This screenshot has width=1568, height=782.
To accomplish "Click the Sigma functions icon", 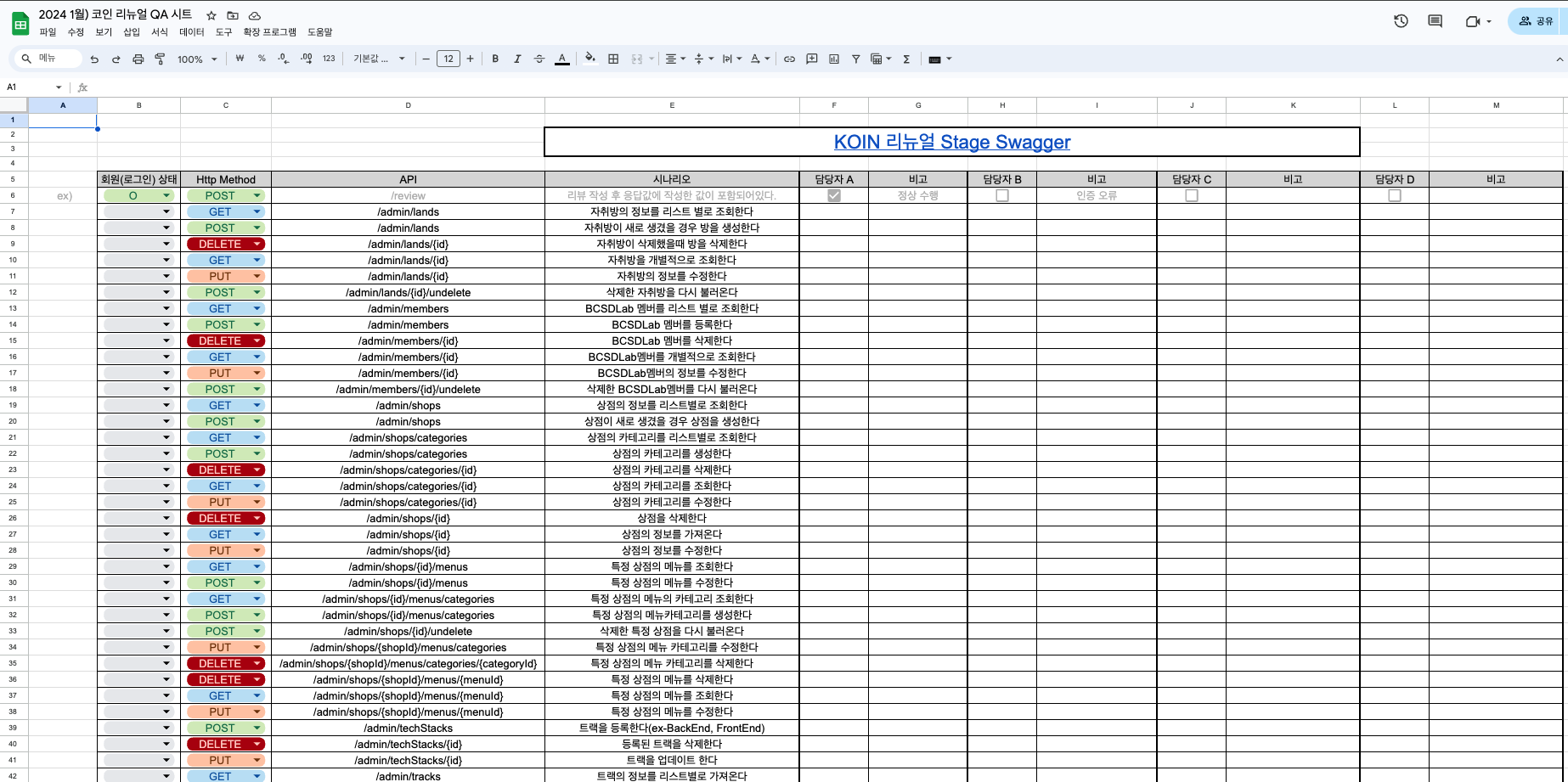I will point(906,59).
